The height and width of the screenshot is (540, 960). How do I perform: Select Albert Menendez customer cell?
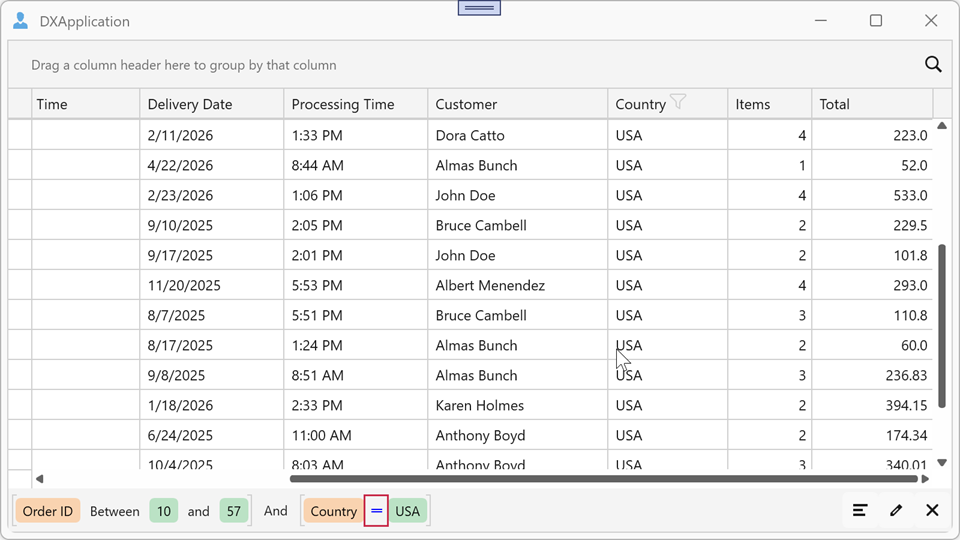(518, 285)
